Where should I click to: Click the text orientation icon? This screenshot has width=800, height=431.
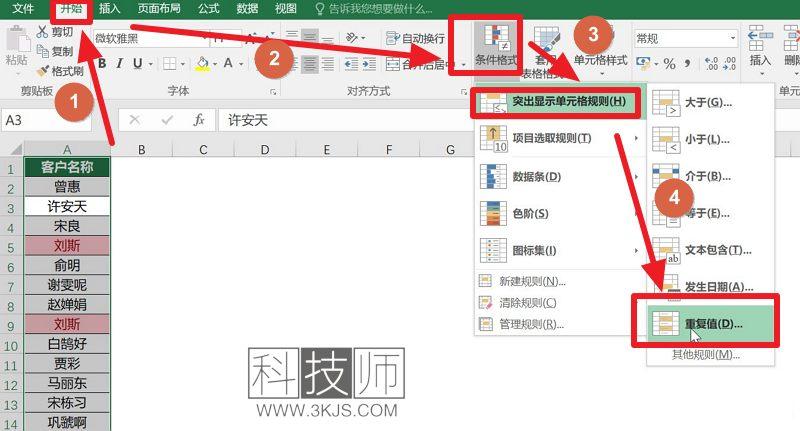(352, 37)
